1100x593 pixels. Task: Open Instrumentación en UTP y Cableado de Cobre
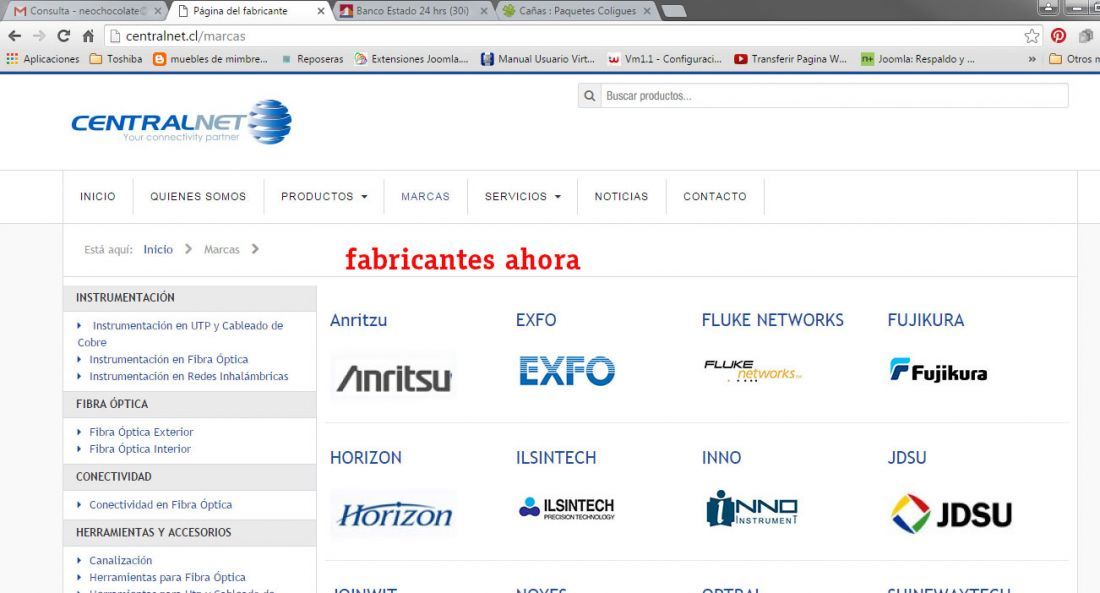[180, 333]
